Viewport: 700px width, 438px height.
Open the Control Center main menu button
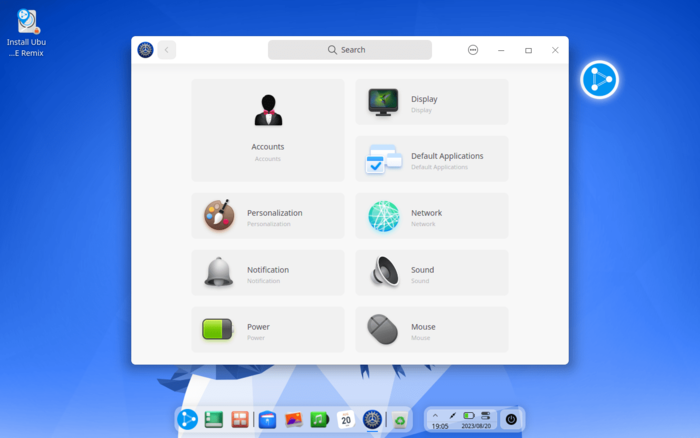click(473, 50)
